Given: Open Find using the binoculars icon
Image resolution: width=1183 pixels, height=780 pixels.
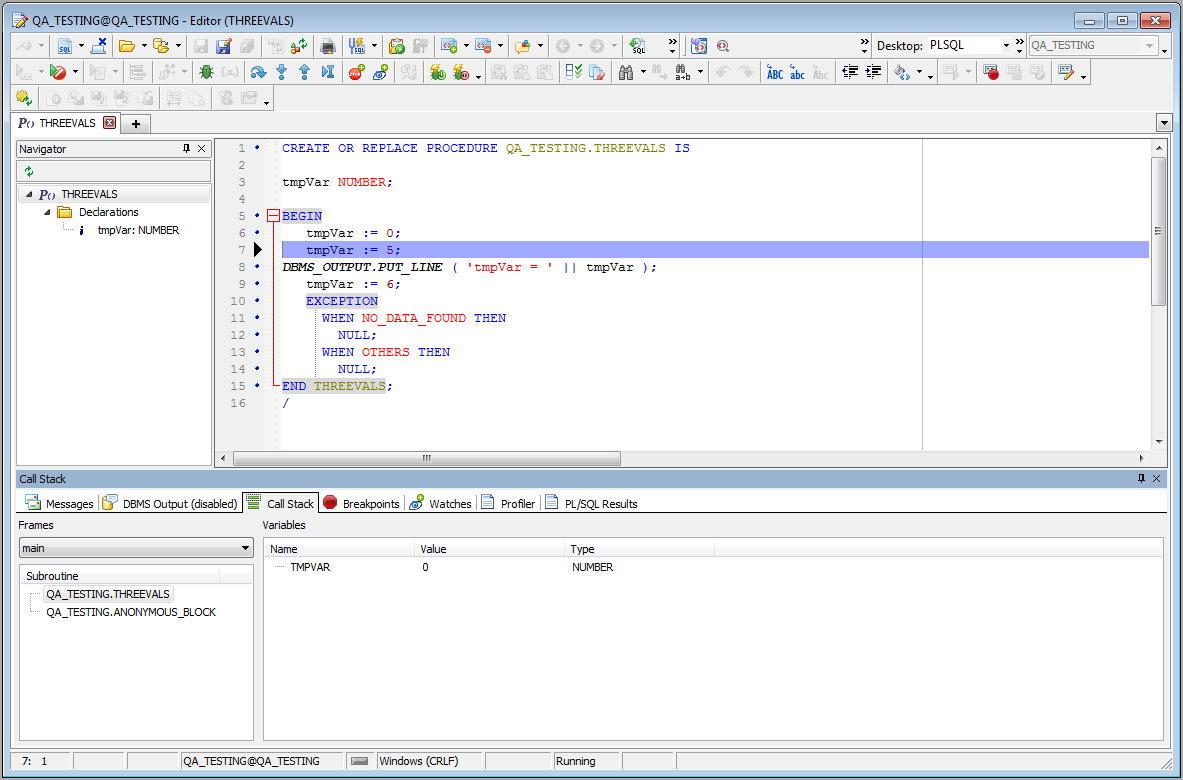Looking at the screenshot, I should tap(626, 71).
